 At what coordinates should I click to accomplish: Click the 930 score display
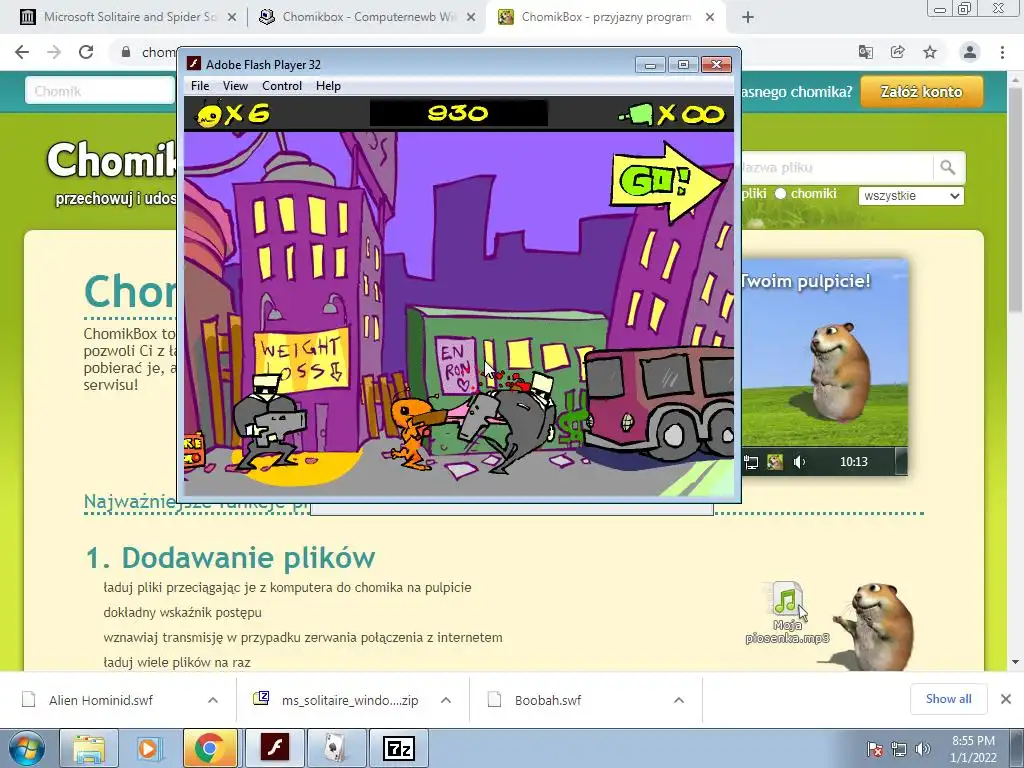[x=458, y=113]
